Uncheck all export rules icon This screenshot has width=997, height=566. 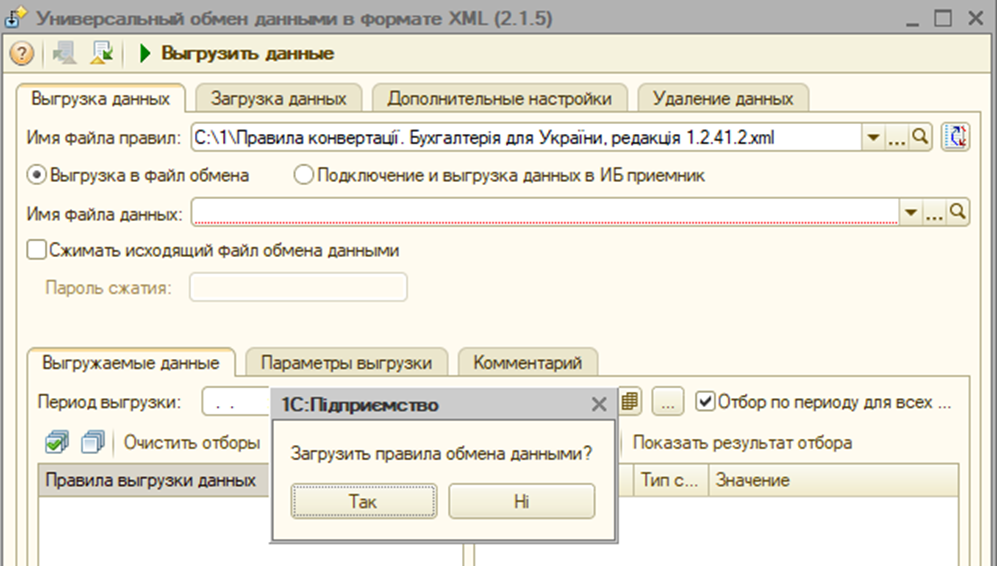[93, 442]
